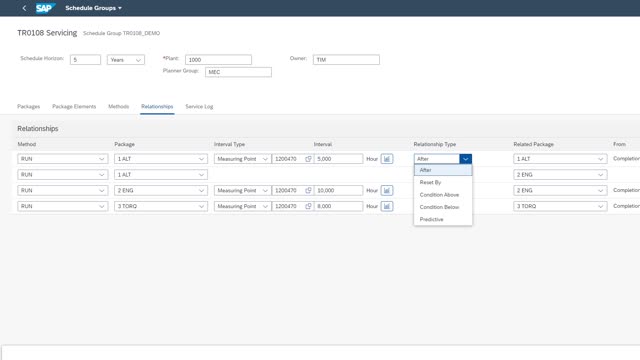Open the Years unit dropdown
Image resolution: width=640 pixels, height=360 pixels.
coord(126,60)
